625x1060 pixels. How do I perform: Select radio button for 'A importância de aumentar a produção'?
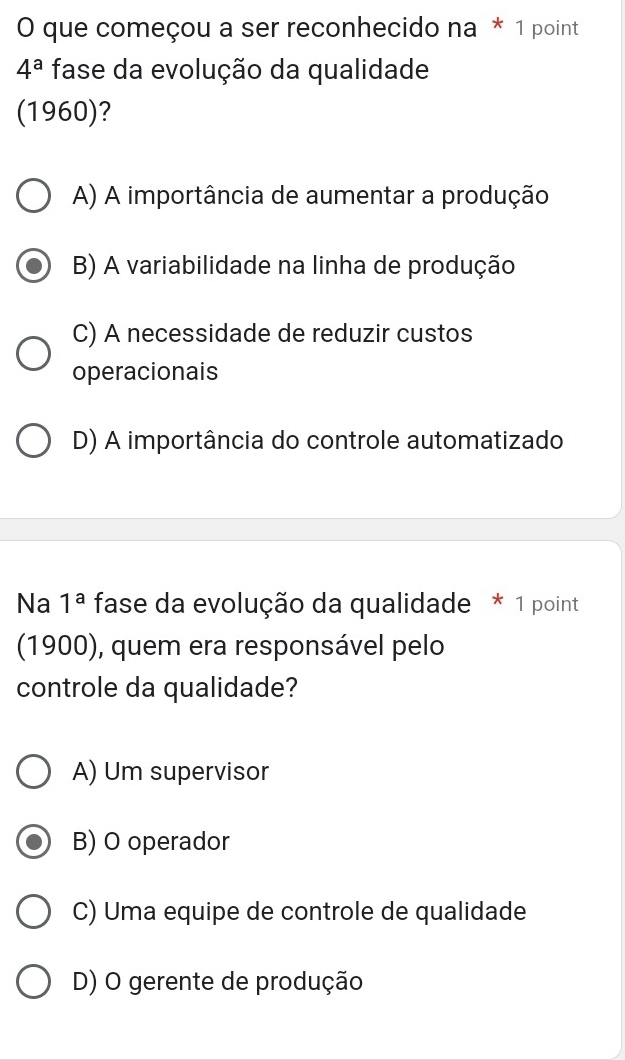35,198
